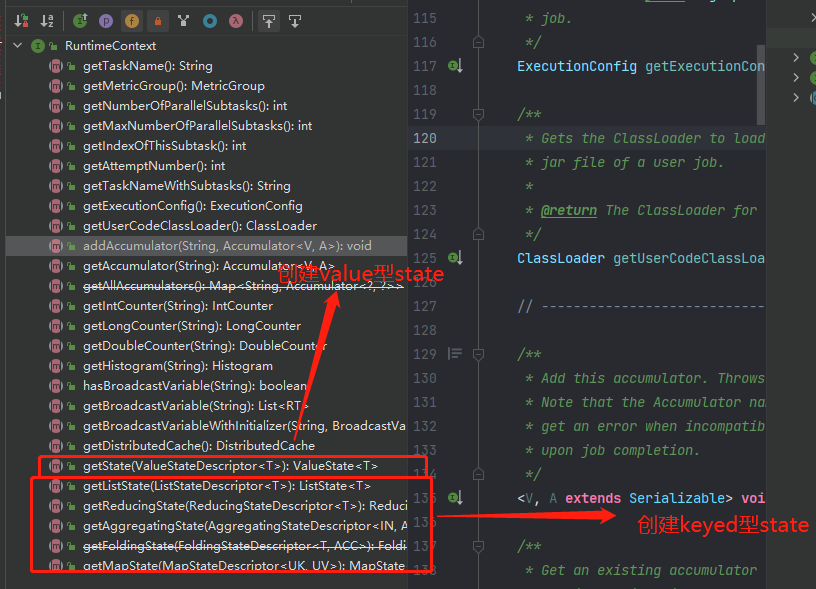Click method icon beside getMetricGroup()
This screenshot has width=816, height=589.
click(56, 86)
